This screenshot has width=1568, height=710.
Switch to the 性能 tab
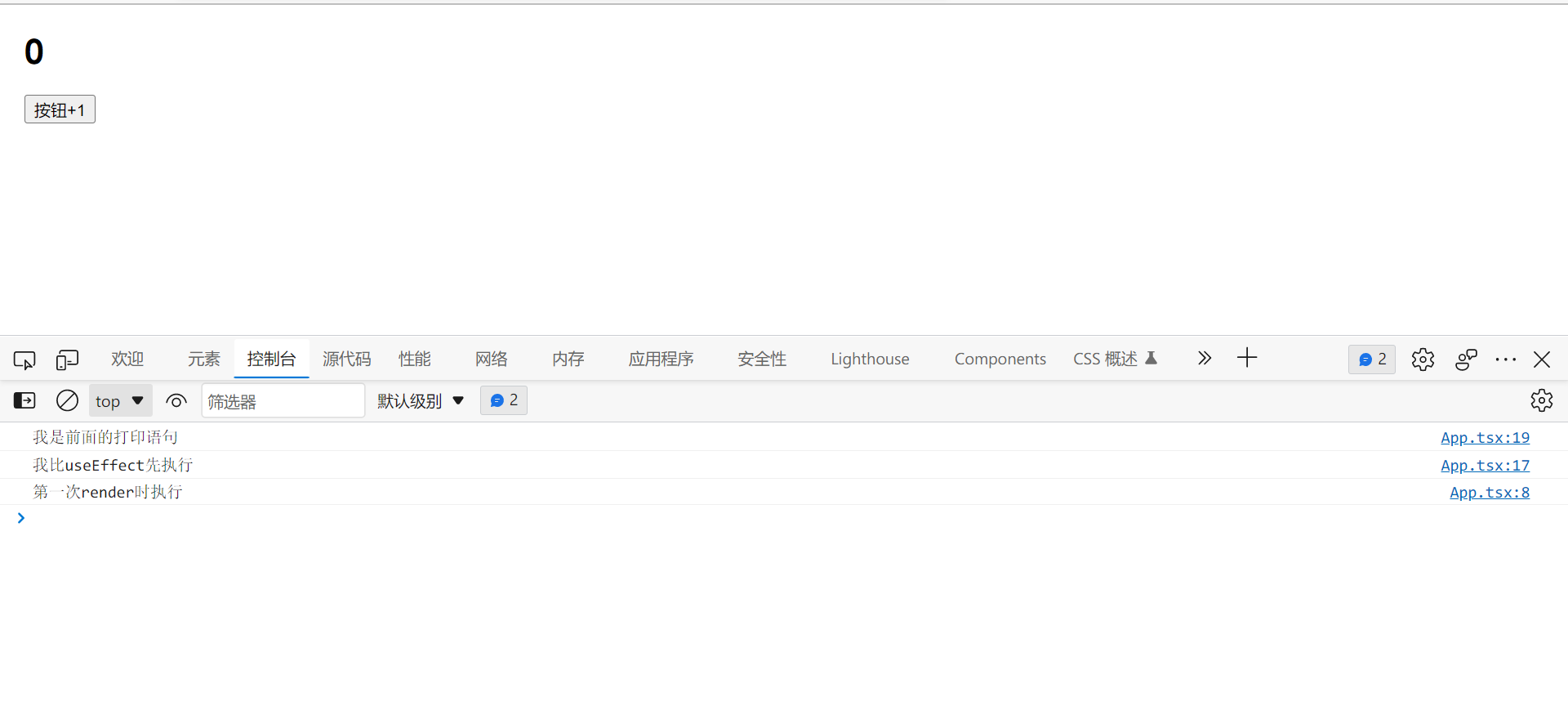pyautogui.click(x=414, y=359)
